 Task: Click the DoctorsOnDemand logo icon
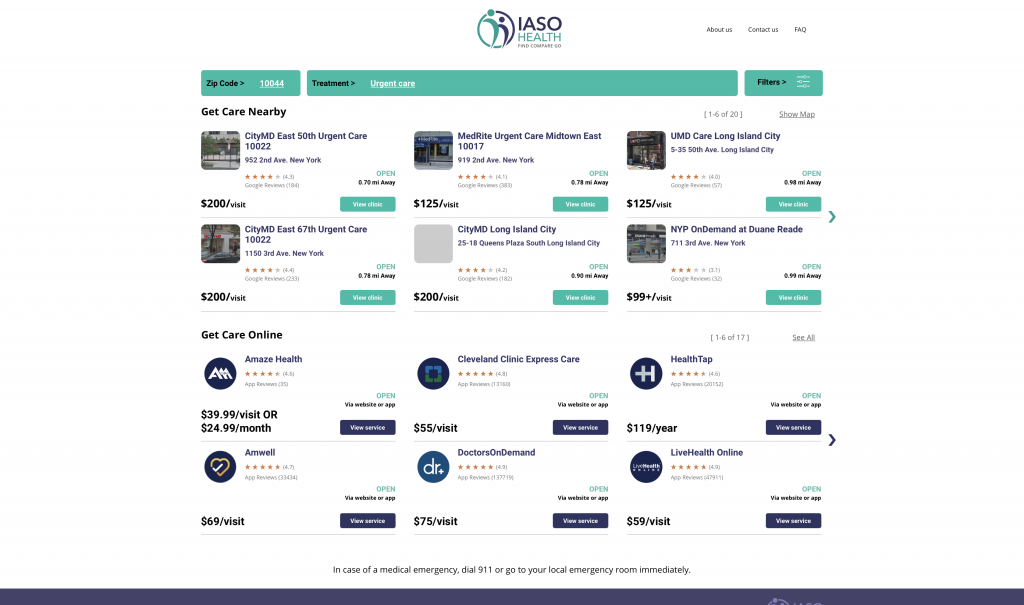click(x=433, y=467)
